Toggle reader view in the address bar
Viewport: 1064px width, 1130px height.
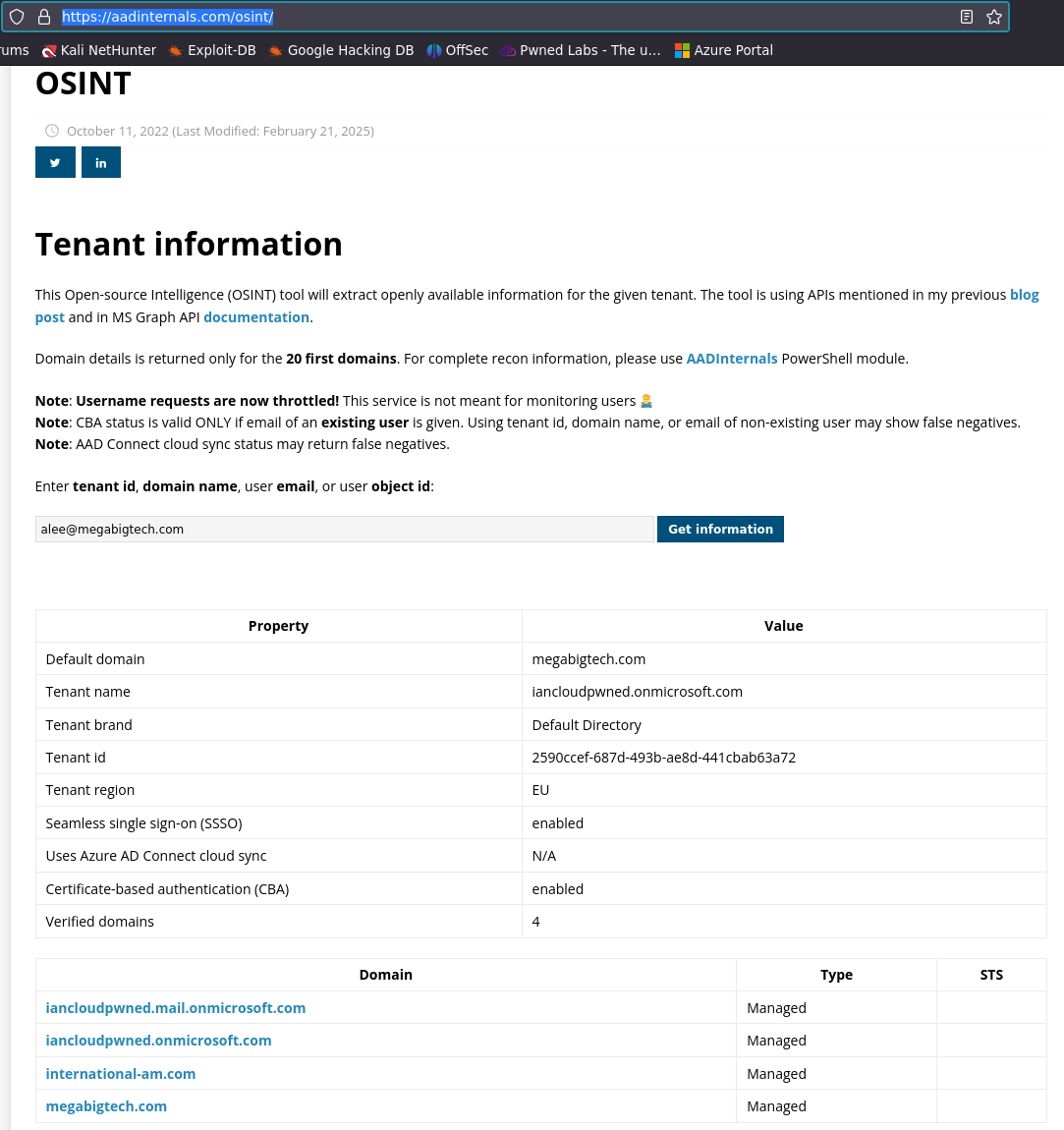point(966,17)
